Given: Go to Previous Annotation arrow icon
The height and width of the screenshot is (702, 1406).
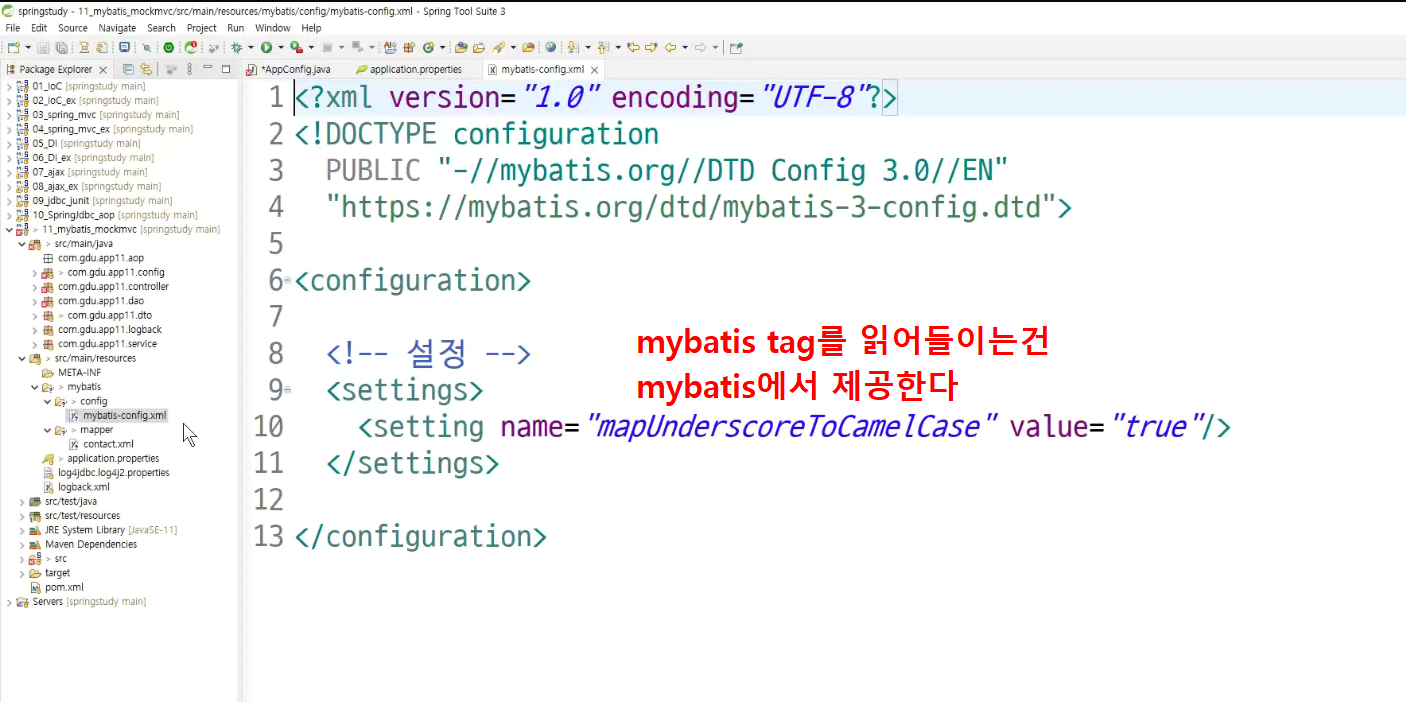Looking at the screenshot, I should (603, 47).
